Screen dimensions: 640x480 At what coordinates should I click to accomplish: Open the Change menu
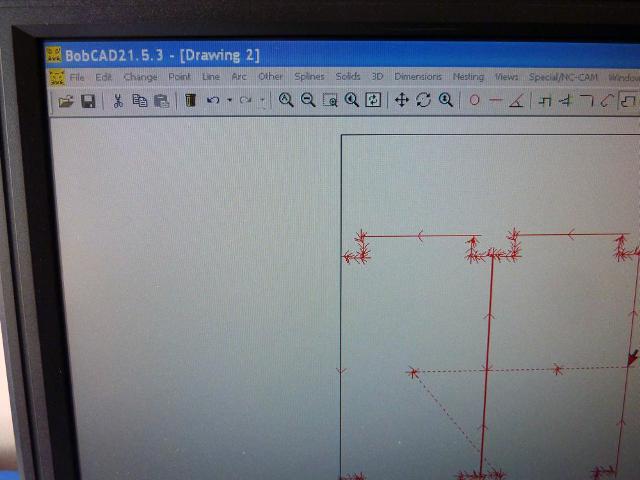click(x=140, y=77)
